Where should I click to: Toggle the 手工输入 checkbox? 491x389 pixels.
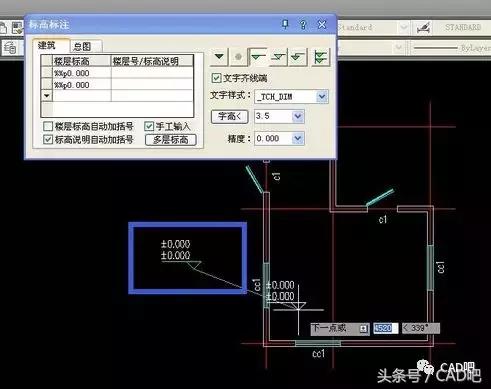point(149,126)
